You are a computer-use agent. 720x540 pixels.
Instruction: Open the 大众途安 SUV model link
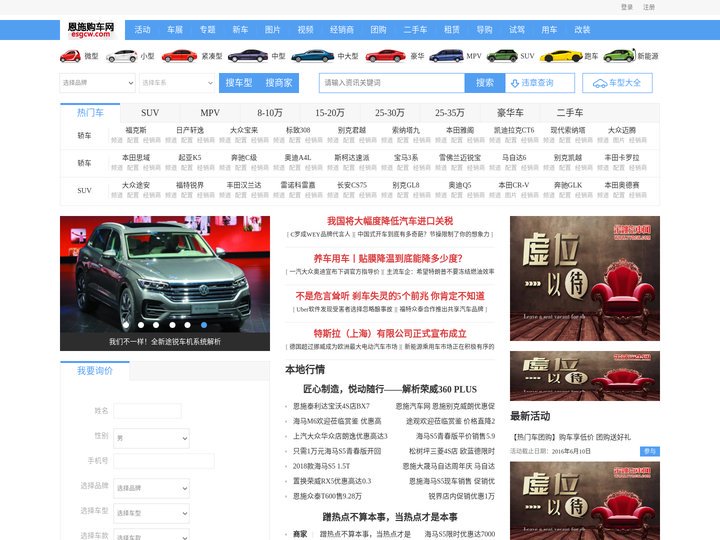tap(136, 185)
